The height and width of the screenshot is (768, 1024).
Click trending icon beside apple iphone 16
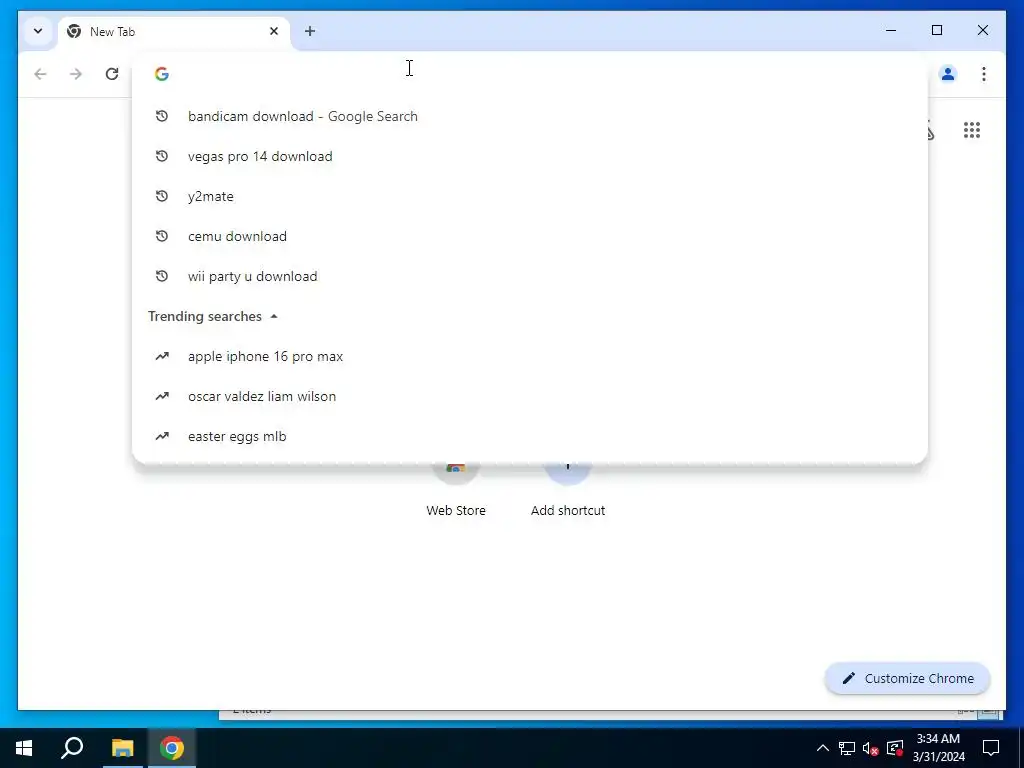(x=162, y=356)
